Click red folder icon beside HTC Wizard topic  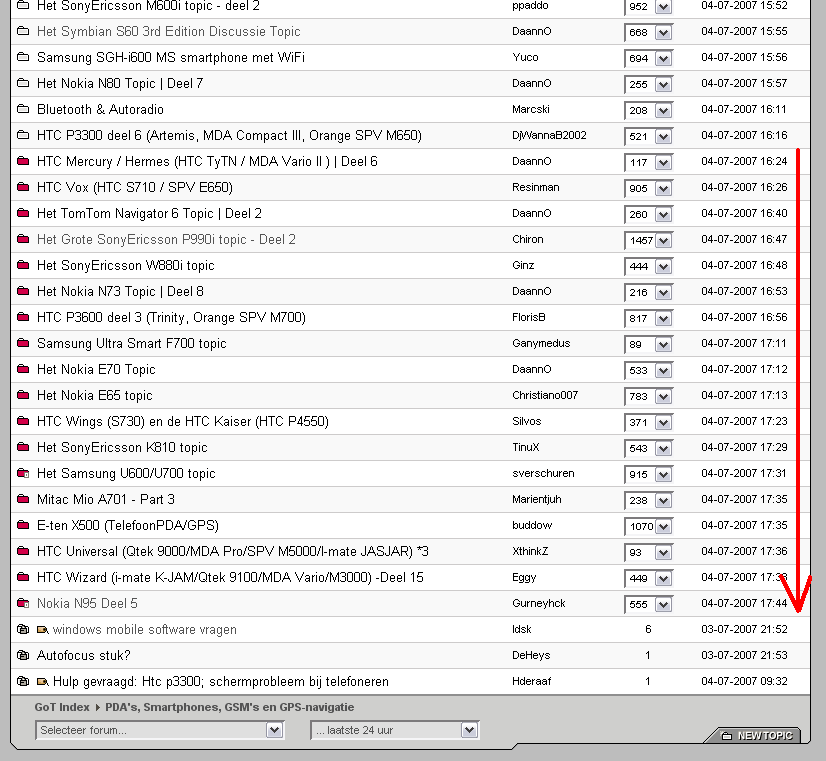pos(23,577)
